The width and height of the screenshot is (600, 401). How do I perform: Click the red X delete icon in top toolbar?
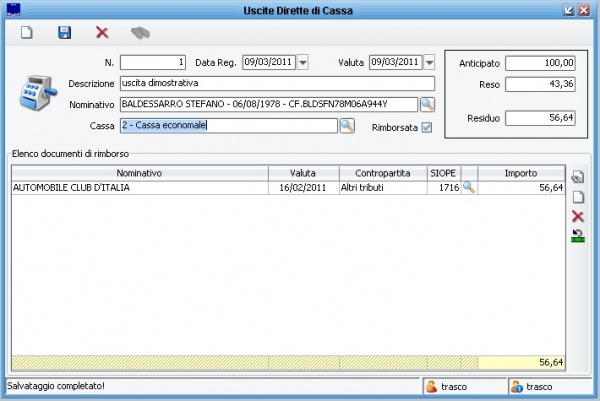[x=101, y=33]
